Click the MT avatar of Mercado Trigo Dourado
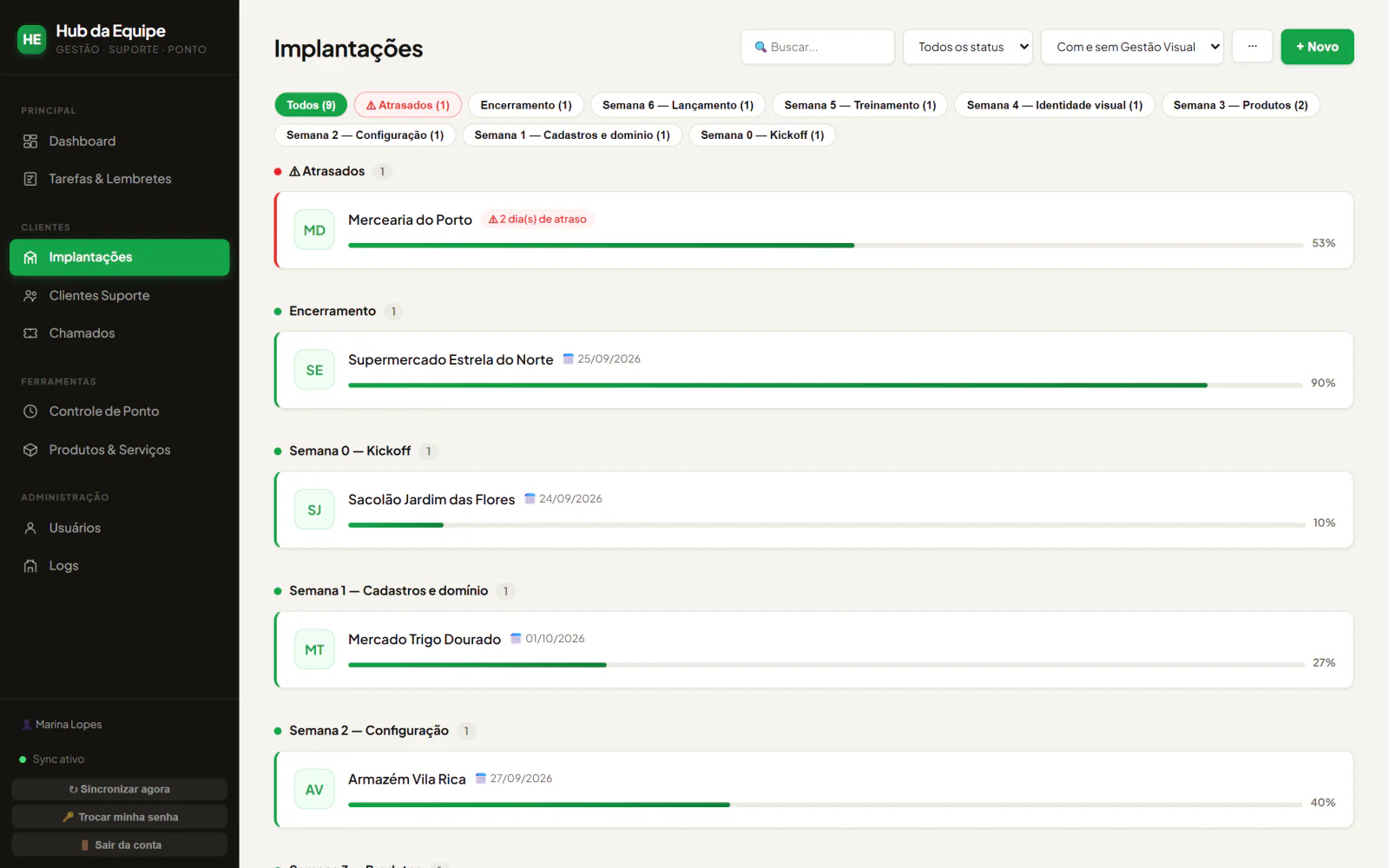Image resolution: width=1389 pixels, height=868 pixels. click(x=314, y=649)
